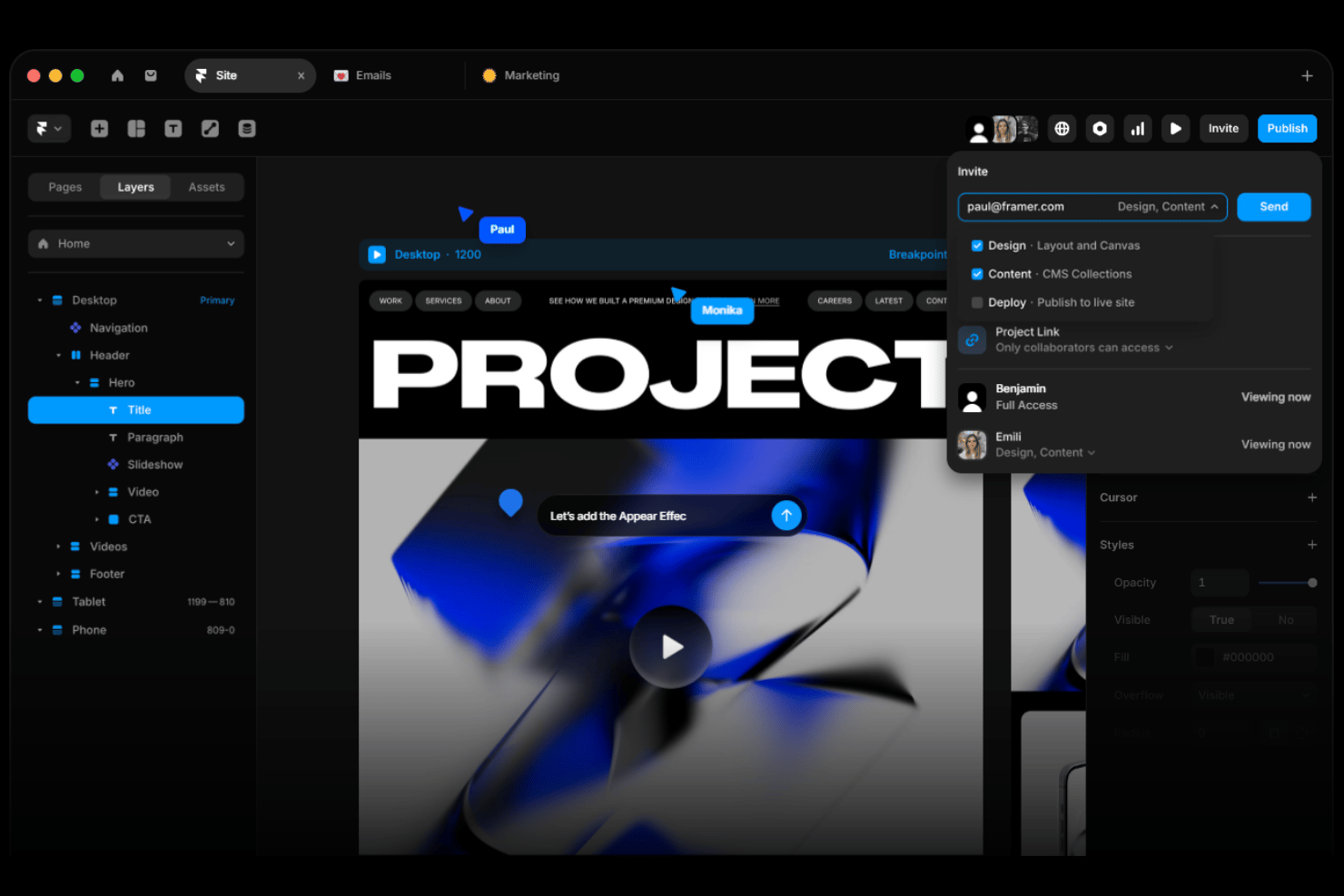This screenshot has width=1344, height=896.
Task: Select the Text tool in toolbar
Action: (x=173, y=129)
